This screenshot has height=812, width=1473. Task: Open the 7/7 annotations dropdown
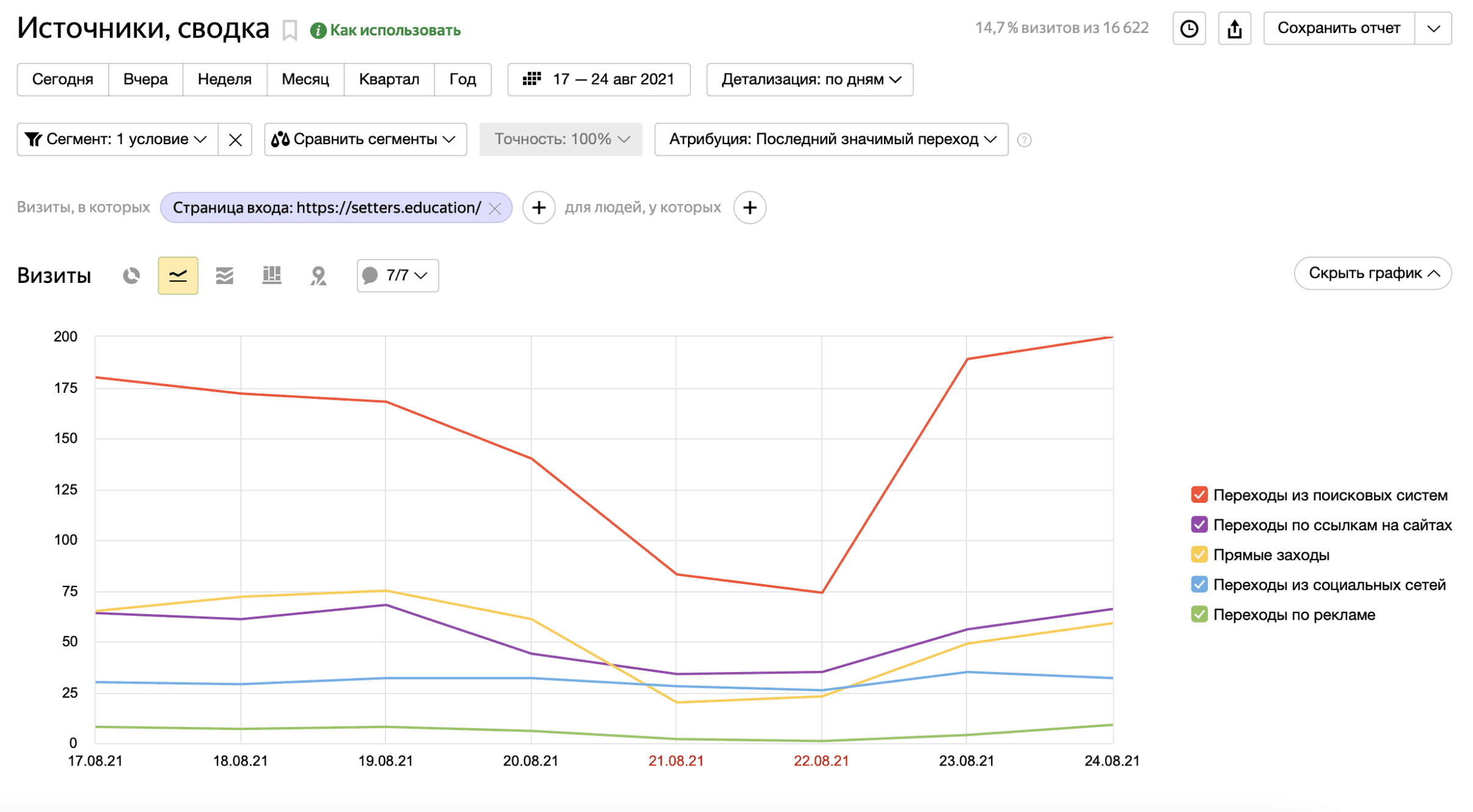[397, 276]
